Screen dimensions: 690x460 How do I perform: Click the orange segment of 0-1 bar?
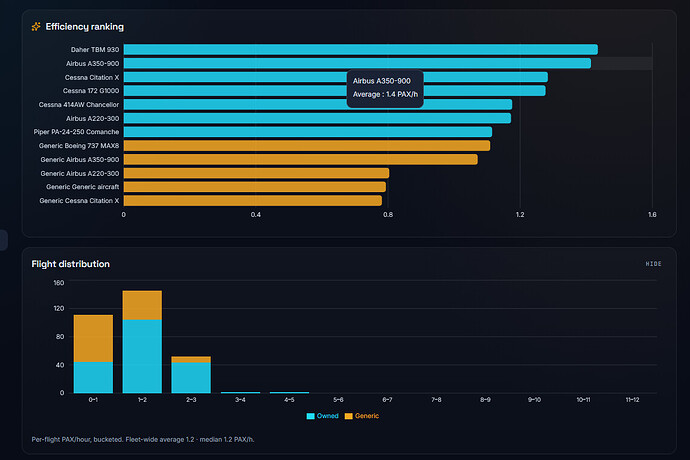click(x=93, y=338)
